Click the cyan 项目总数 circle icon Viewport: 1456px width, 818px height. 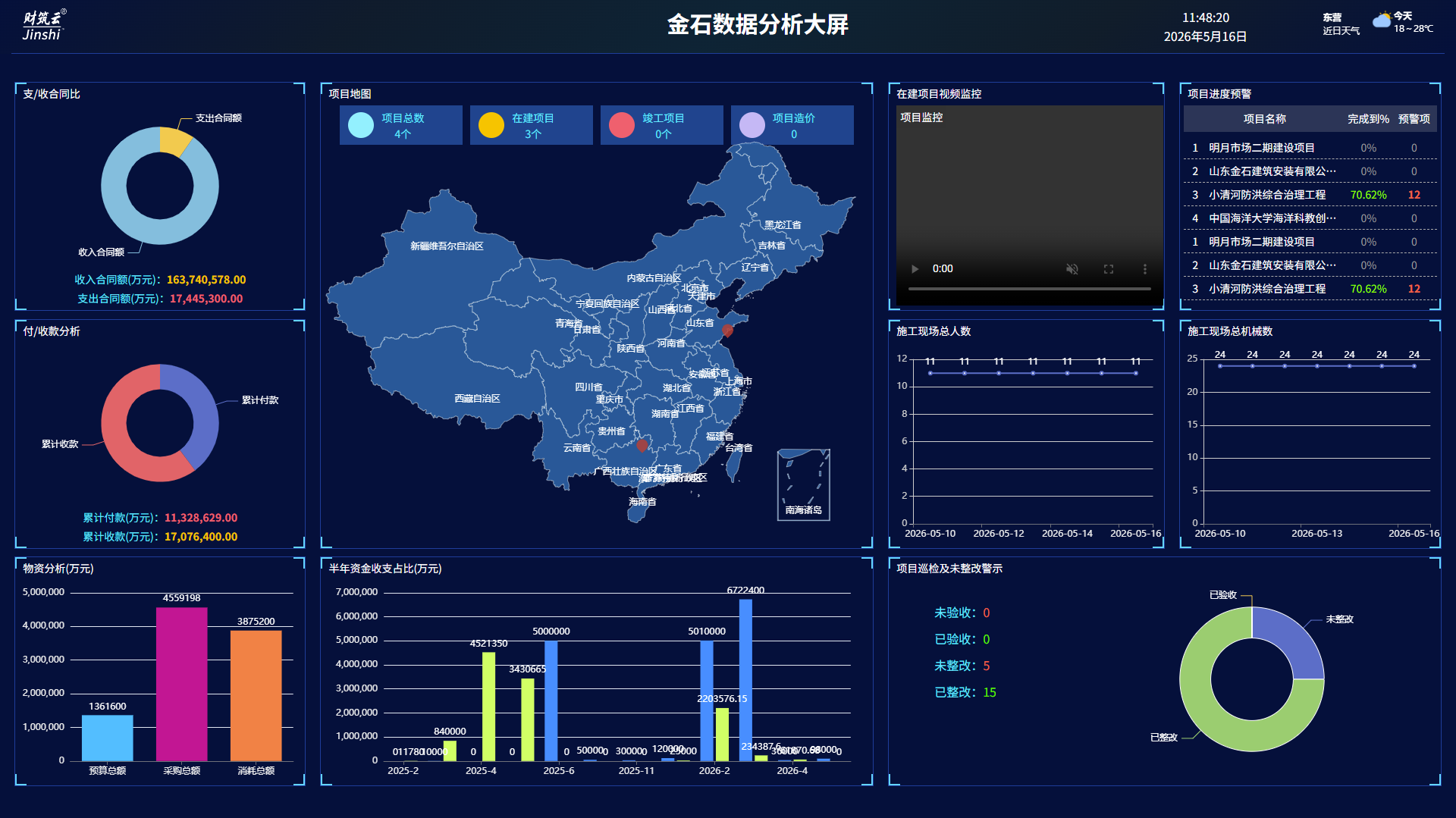pos(361,125)
